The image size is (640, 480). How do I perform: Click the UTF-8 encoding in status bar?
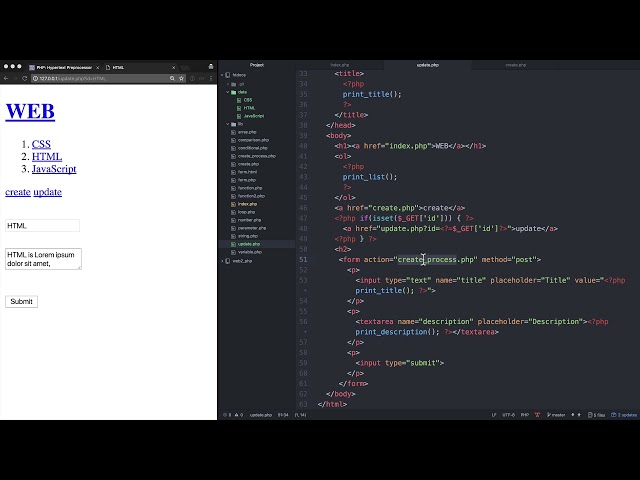pyautogui.click(x=509, y=415)
